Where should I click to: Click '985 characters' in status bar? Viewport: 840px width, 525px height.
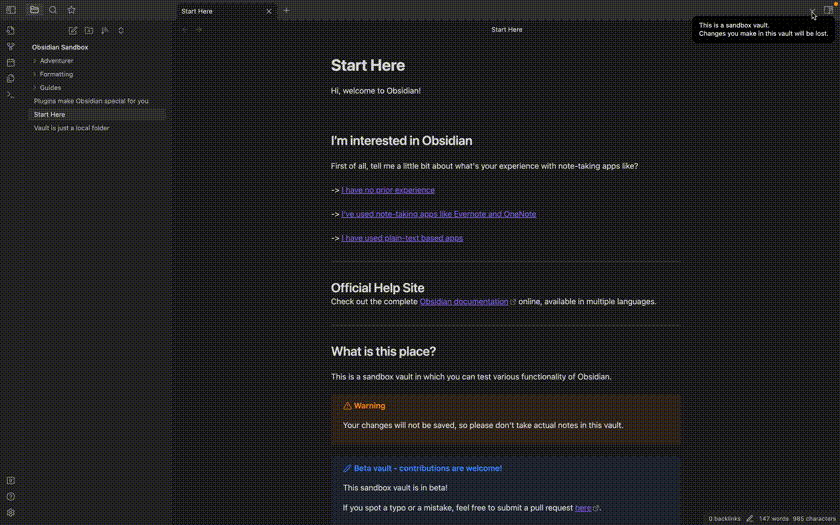tap(813, 519)
